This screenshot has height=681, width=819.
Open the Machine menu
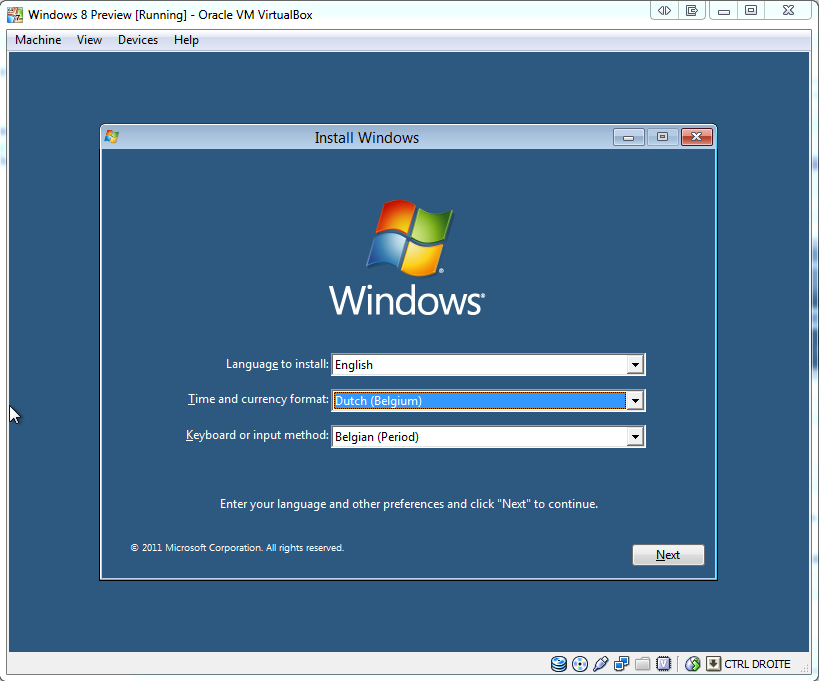[38, 40]
